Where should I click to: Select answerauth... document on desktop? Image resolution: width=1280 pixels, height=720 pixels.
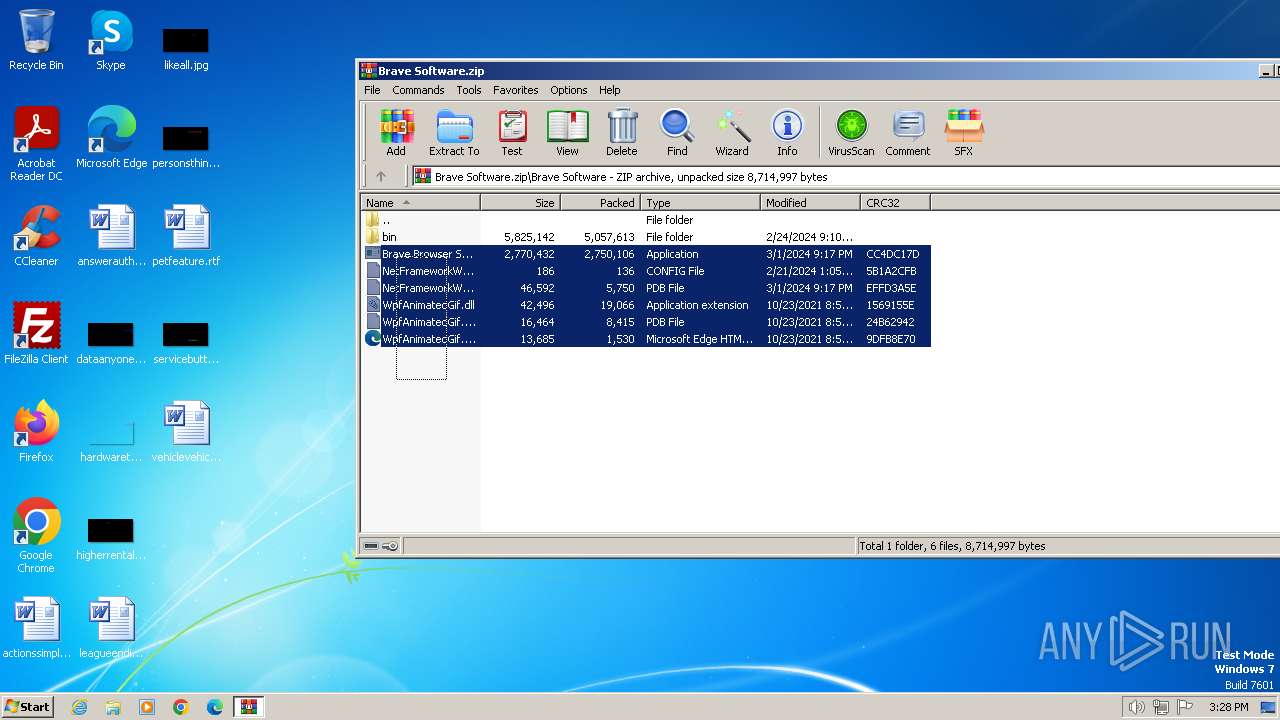point(111,236)
